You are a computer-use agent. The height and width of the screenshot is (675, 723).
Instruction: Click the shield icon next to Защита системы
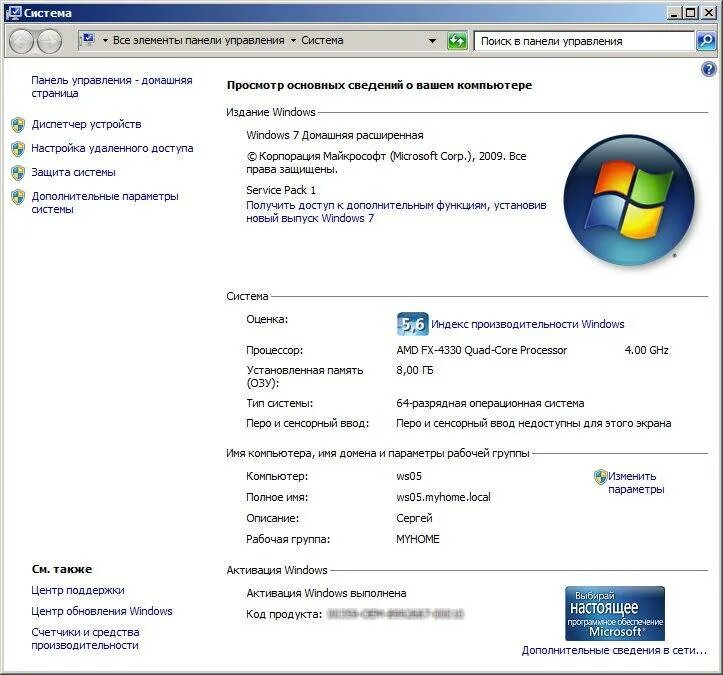click(18, 172)
